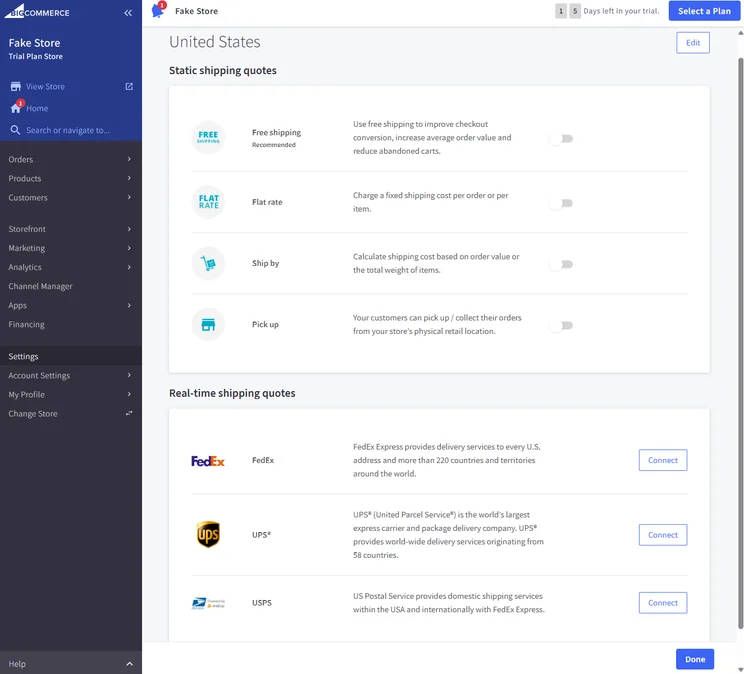Click the scrollbar down arrow
The image size is (744, 674).
coord(740,669)
